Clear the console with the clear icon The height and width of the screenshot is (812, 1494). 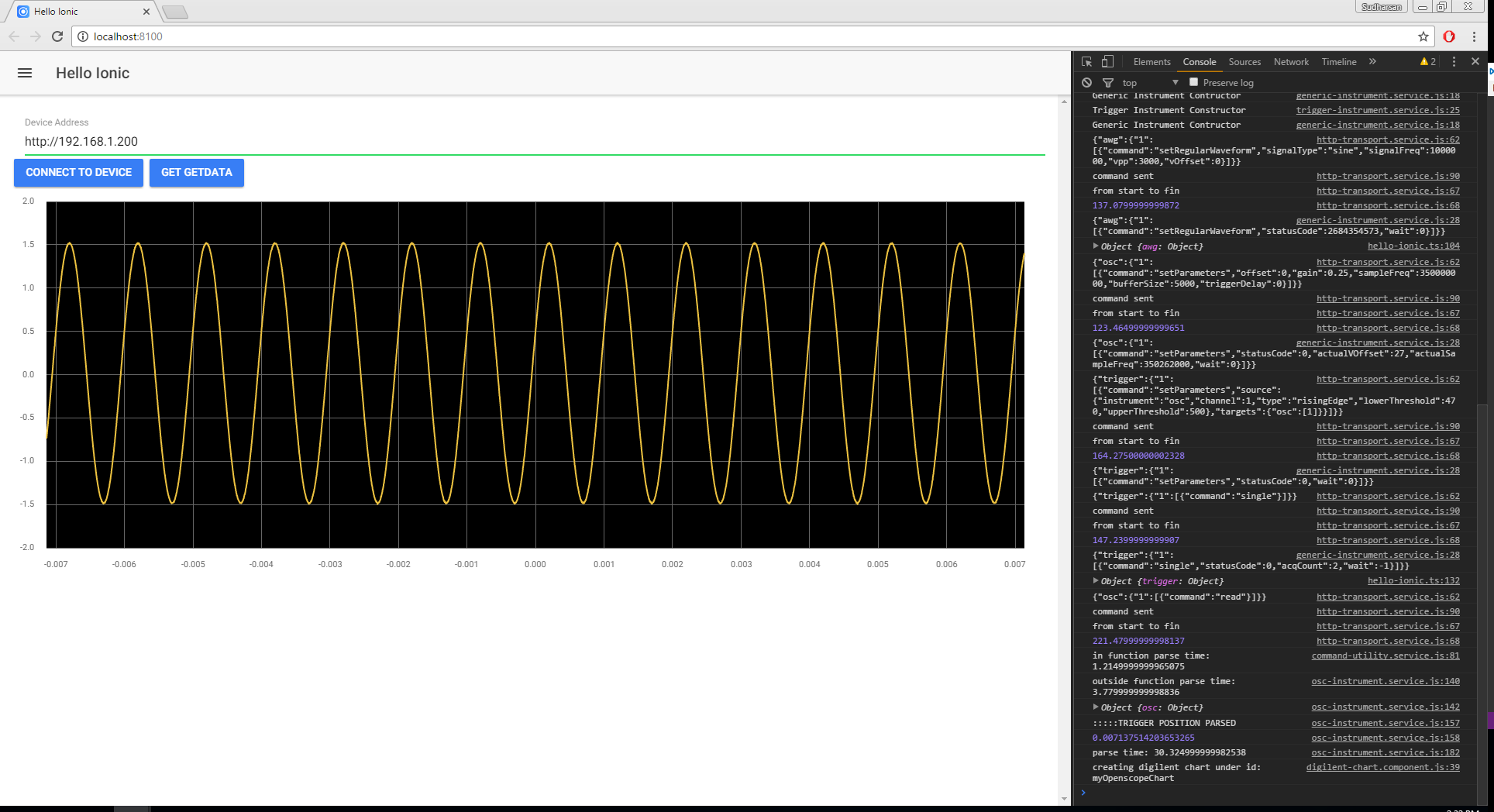coord(1086,83)
